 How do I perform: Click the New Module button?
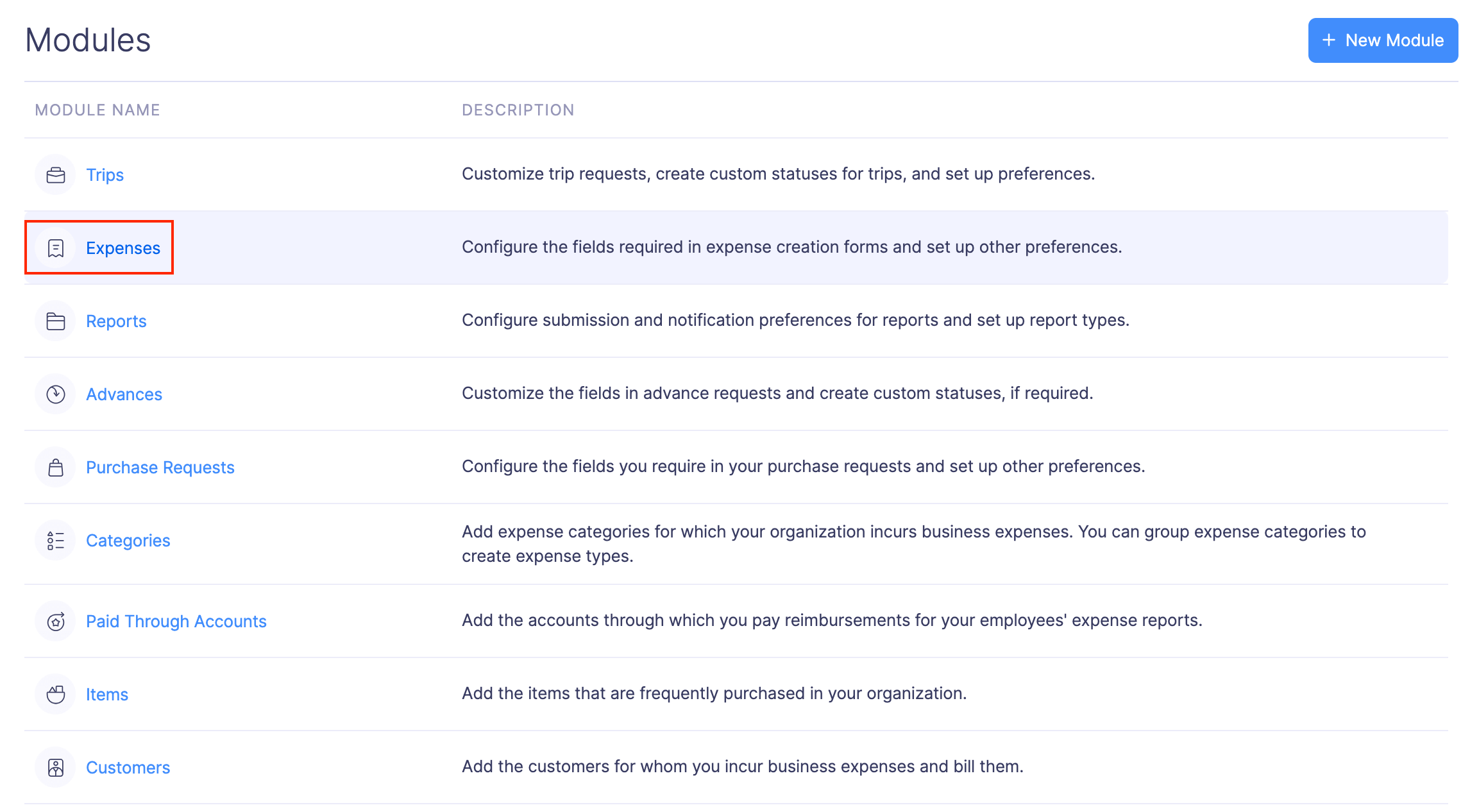point(1383,40)
